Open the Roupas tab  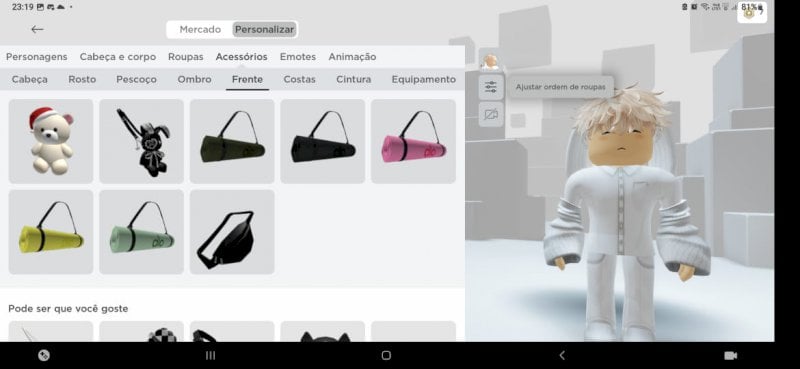tap(186, 57)
